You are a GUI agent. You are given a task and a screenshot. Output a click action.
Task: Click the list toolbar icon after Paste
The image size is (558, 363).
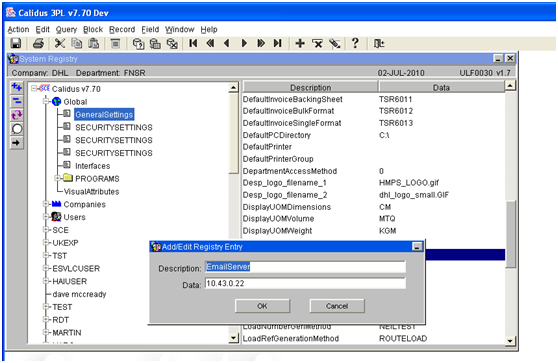[115, 43]
